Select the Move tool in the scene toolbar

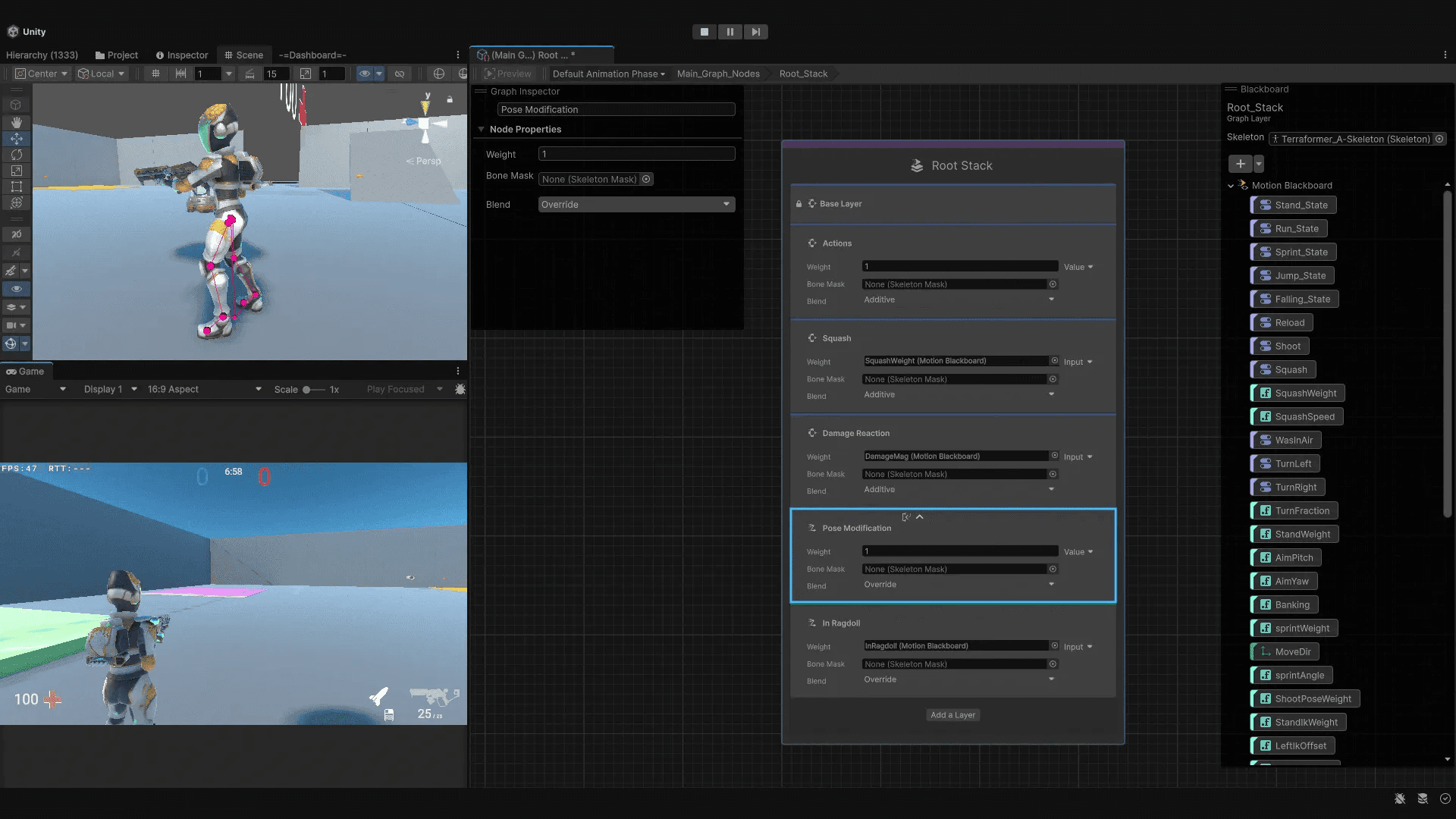(x=17, y=139)
